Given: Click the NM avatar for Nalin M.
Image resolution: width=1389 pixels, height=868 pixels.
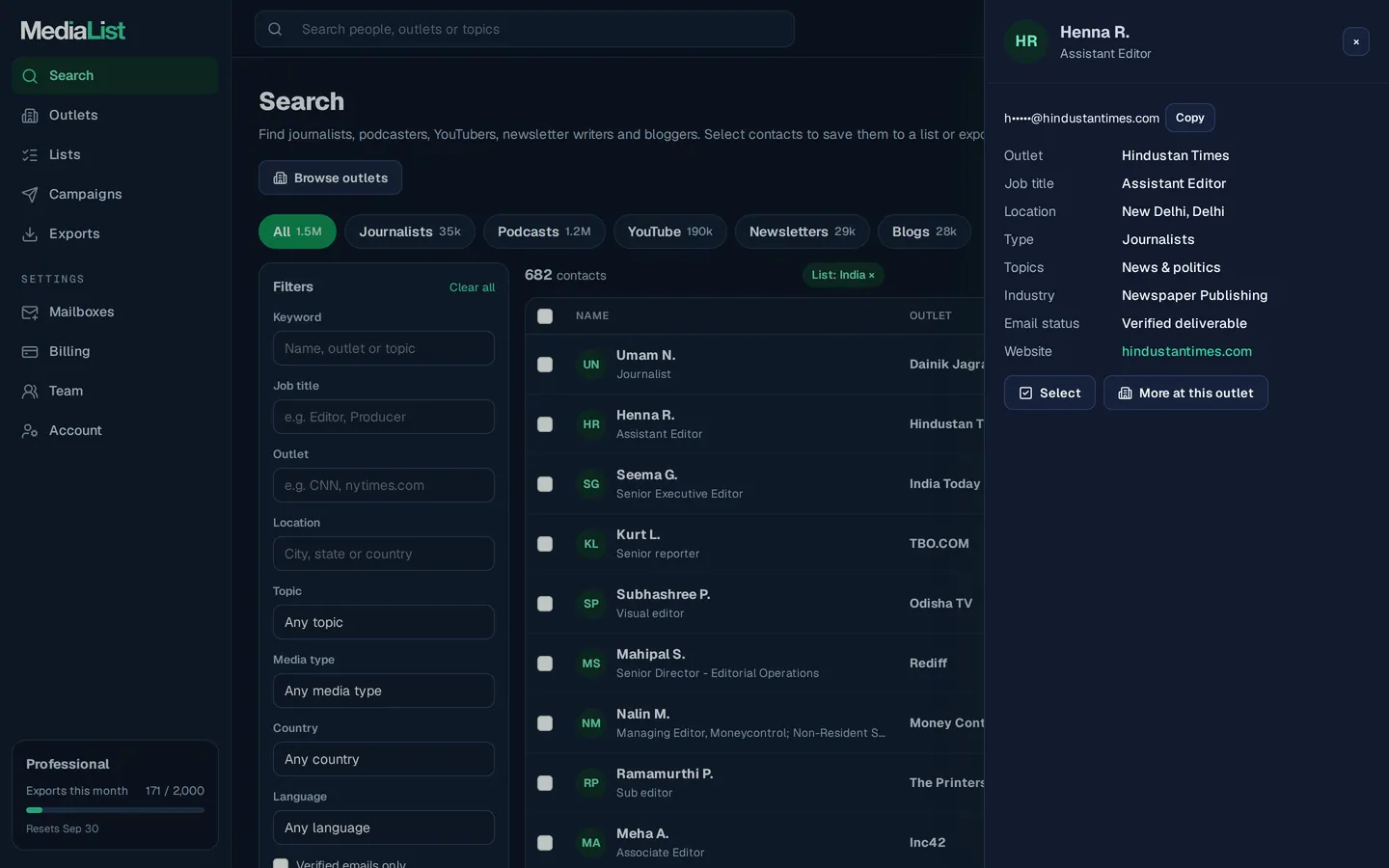Looking at the screenshot, I should point(591,723).
